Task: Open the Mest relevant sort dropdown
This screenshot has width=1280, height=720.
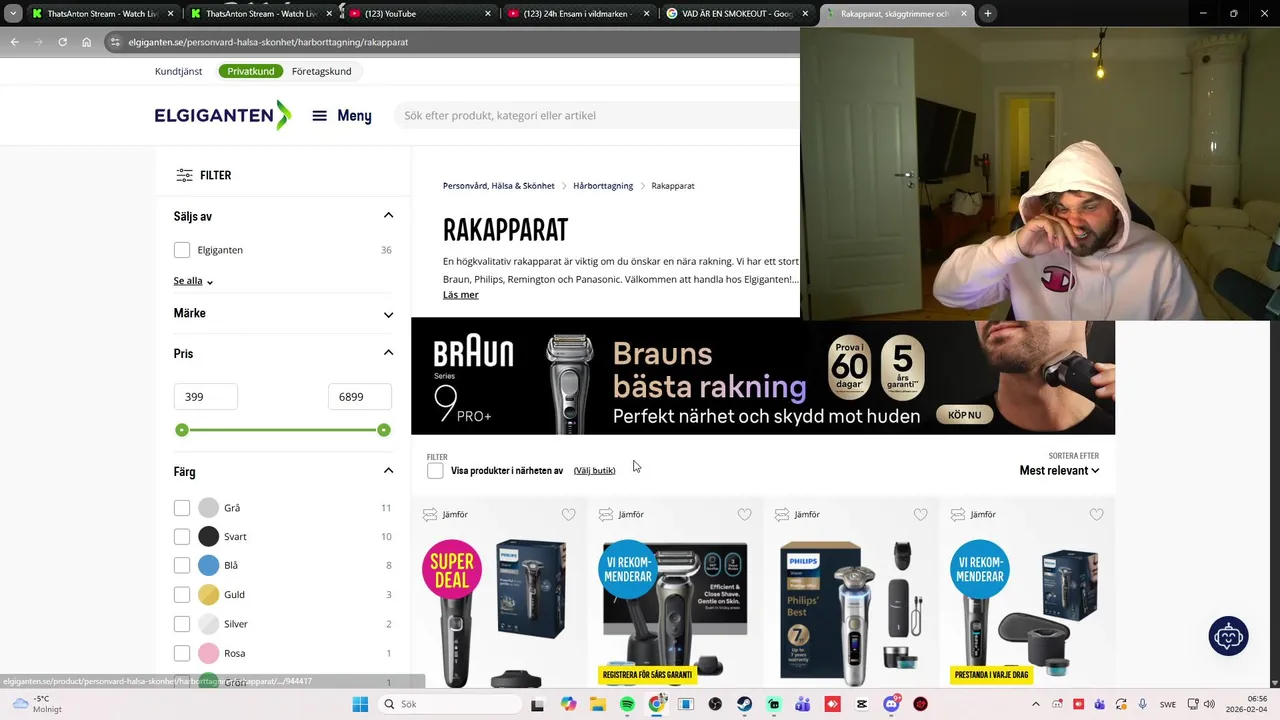Action: (x=1059, y=471)
